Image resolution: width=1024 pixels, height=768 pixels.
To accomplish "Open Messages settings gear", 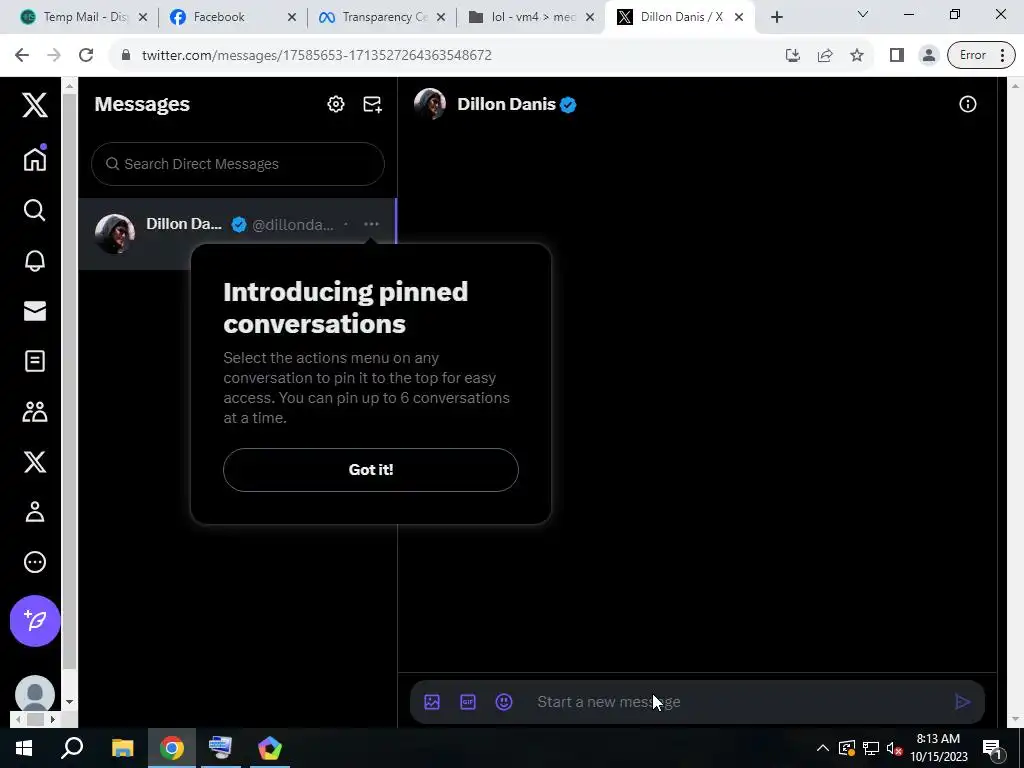I will [336, 104].
